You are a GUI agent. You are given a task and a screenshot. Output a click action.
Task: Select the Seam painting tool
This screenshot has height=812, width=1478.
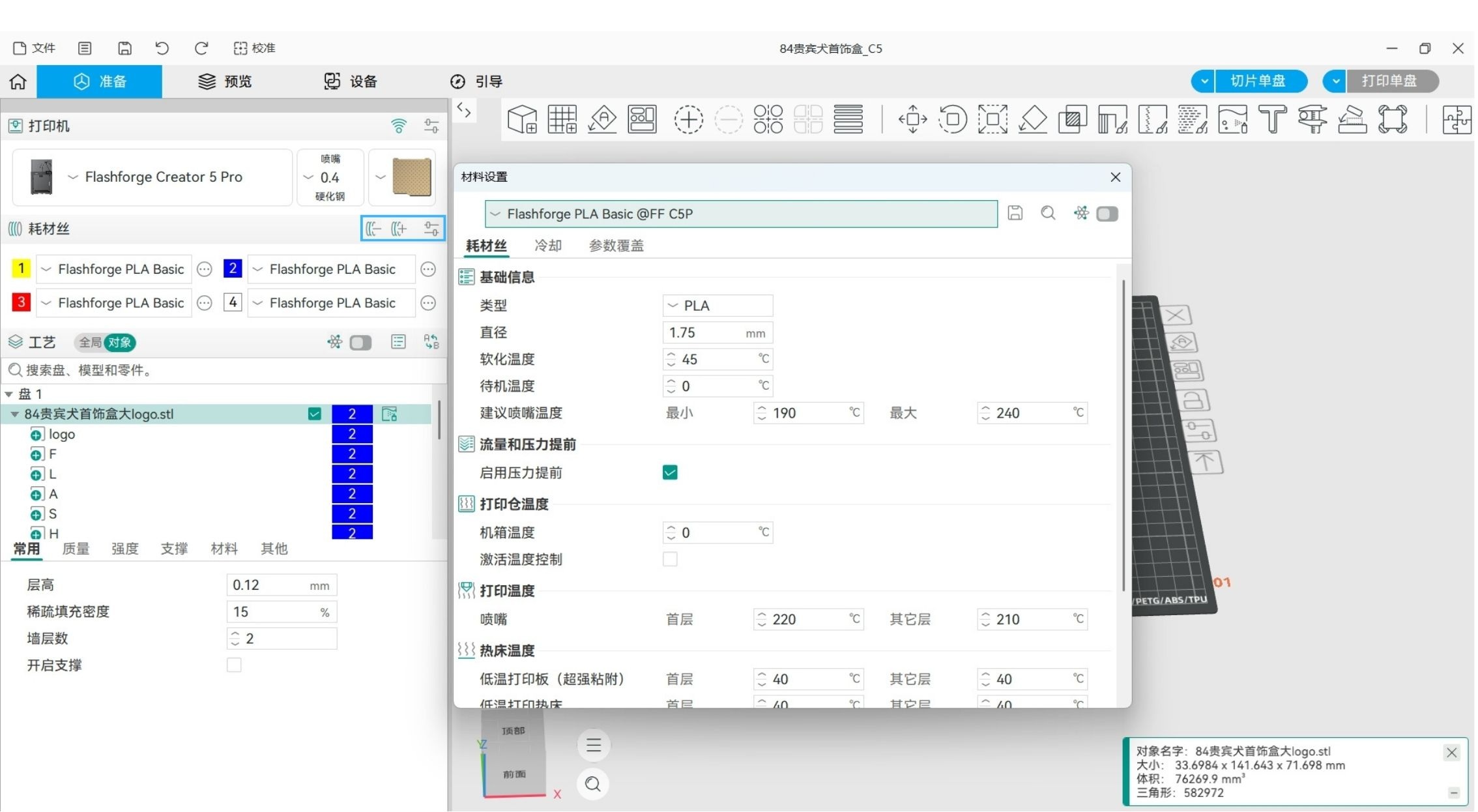click(1153, 119)
